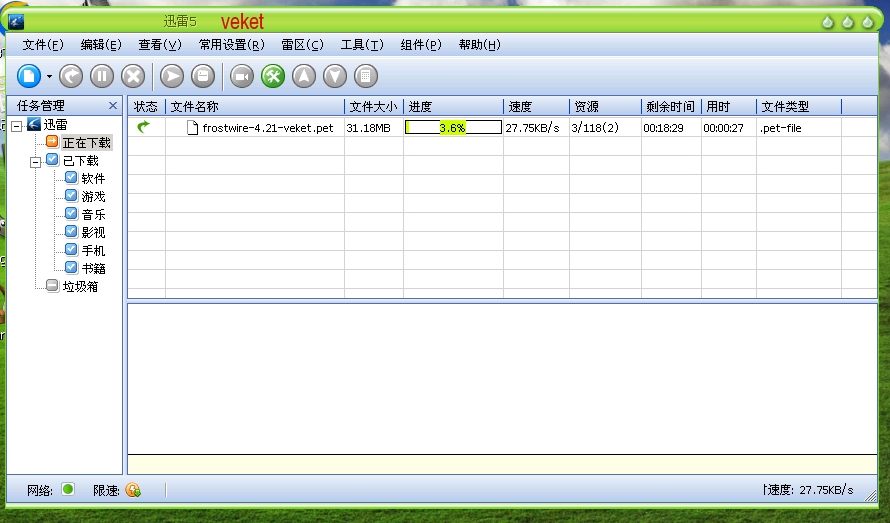Open the New task dropdown arrow

[49, 77]
